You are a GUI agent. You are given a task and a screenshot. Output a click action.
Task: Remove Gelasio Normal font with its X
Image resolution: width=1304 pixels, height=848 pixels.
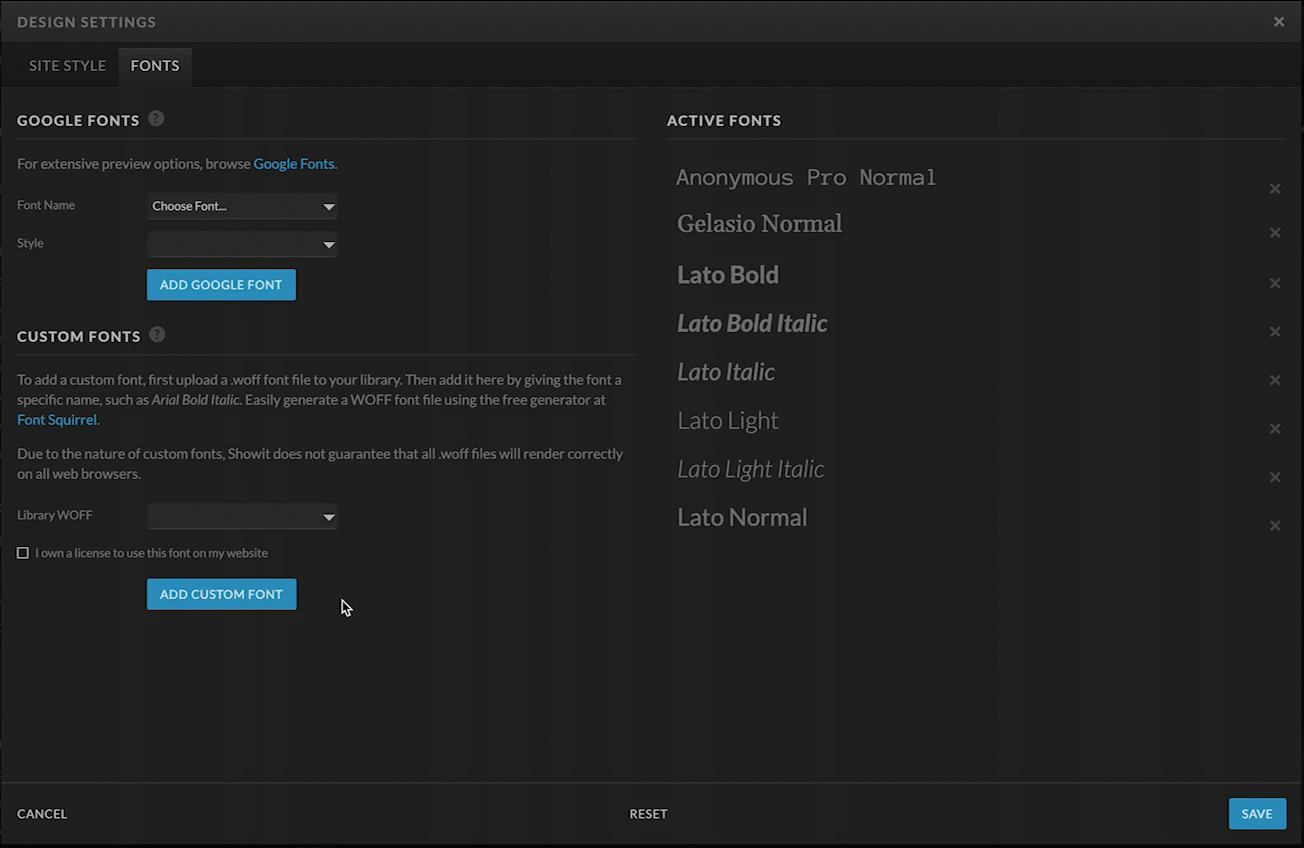(x=1275, y=233)
